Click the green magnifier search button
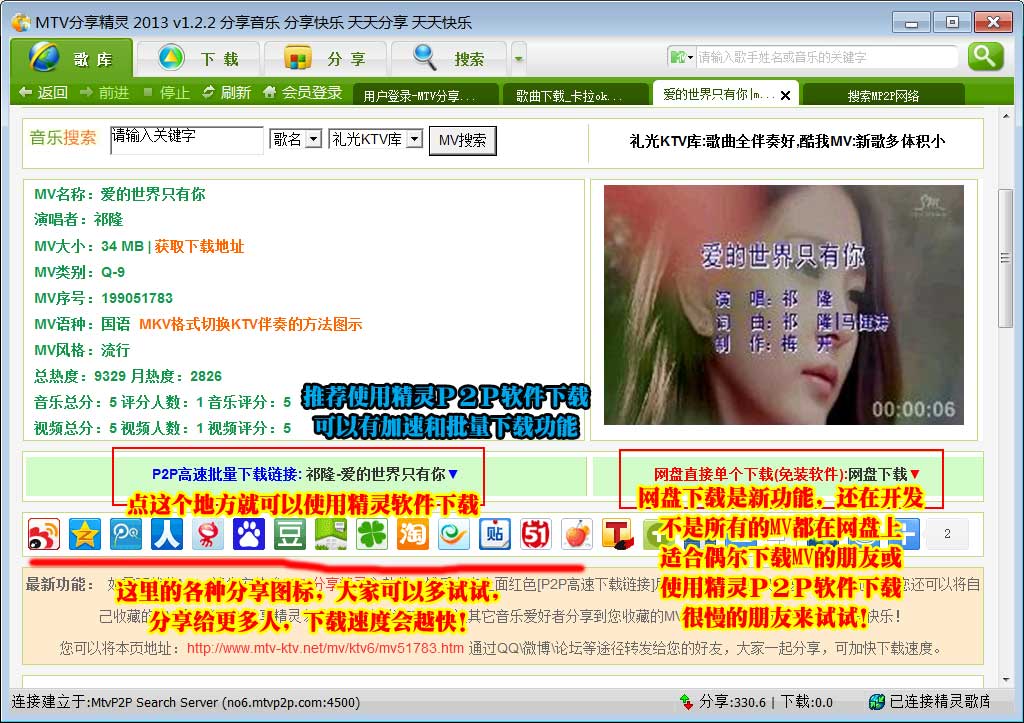 click(985, 57)
